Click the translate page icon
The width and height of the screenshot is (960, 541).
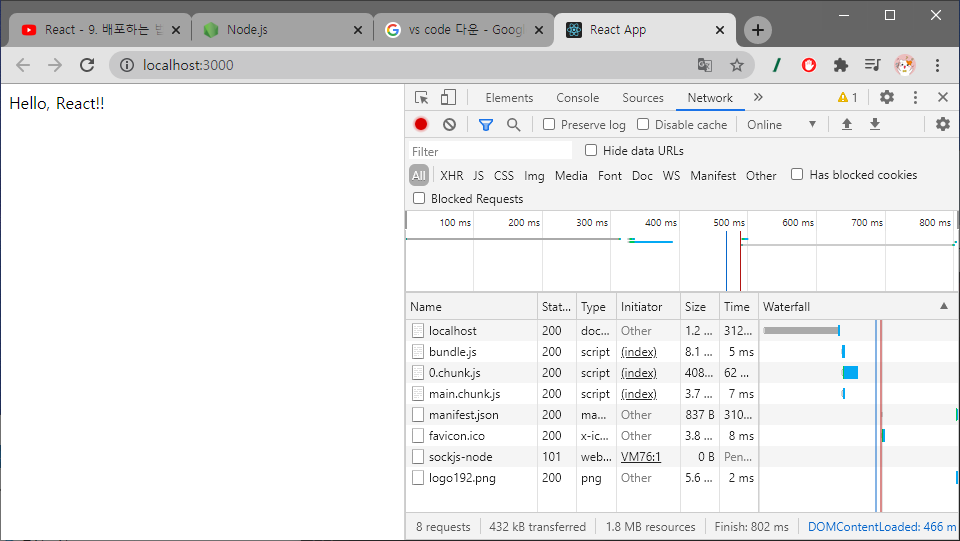(705, 65)
